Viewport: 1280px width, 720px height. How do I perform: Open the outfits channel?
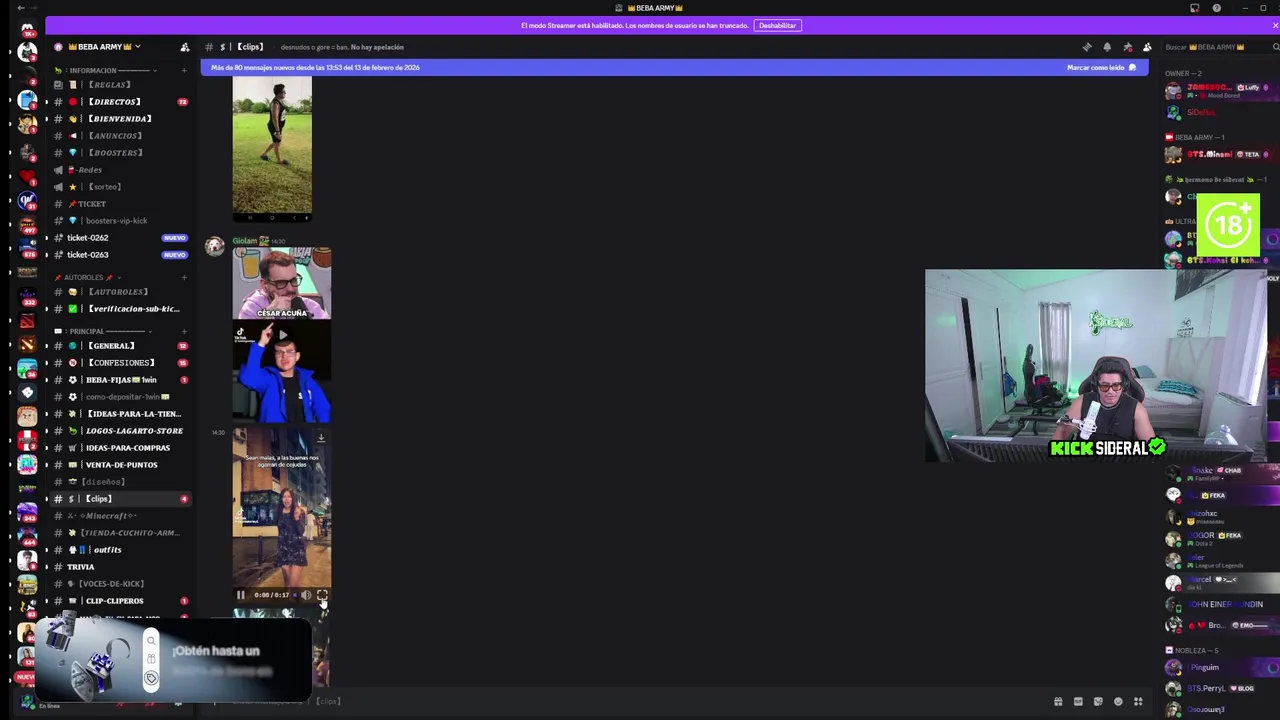(120, 550)
